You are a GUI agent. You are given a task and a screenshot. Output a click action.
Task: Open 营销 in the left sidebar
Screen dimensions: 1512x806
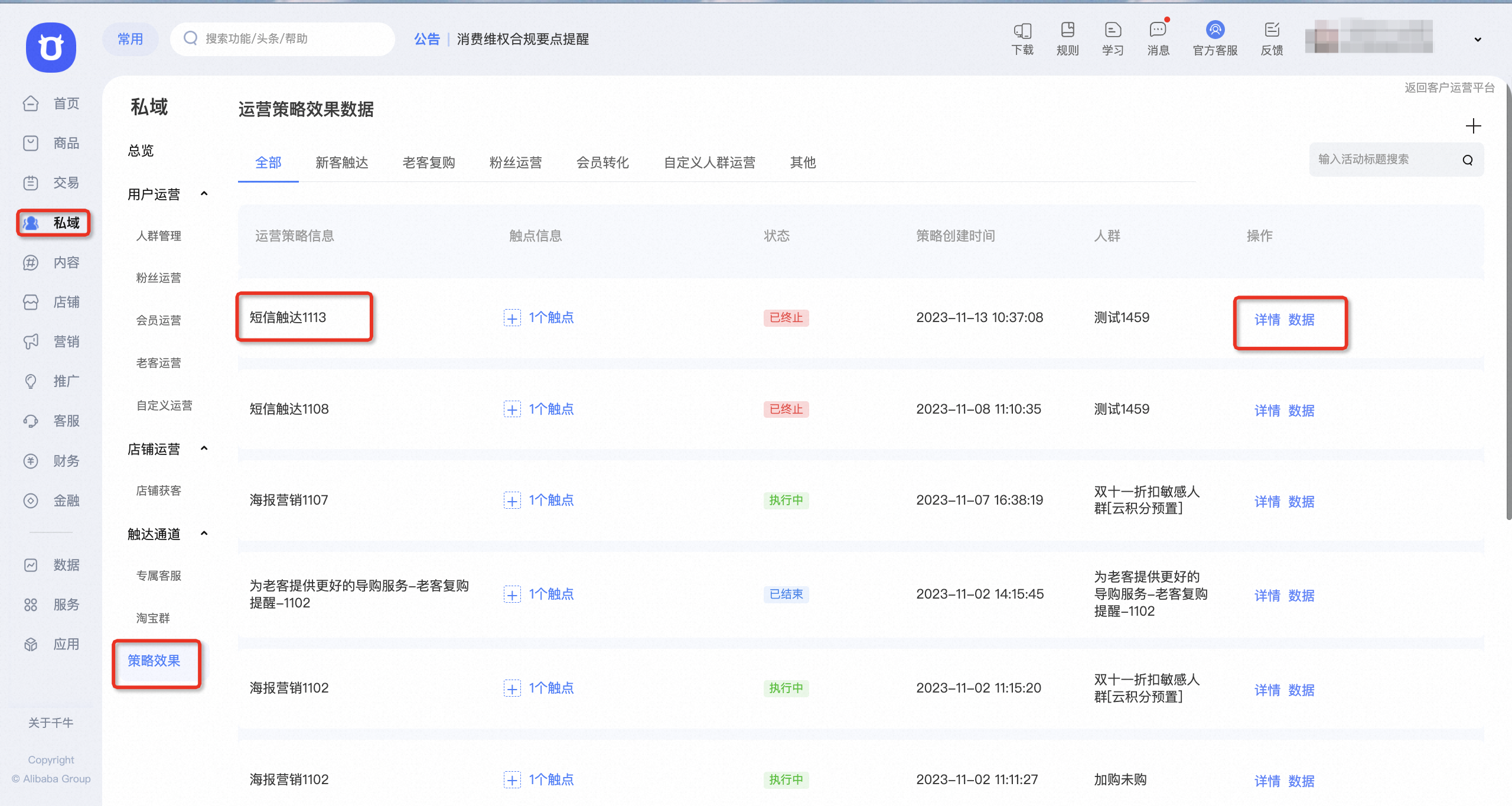click(51, 342)
